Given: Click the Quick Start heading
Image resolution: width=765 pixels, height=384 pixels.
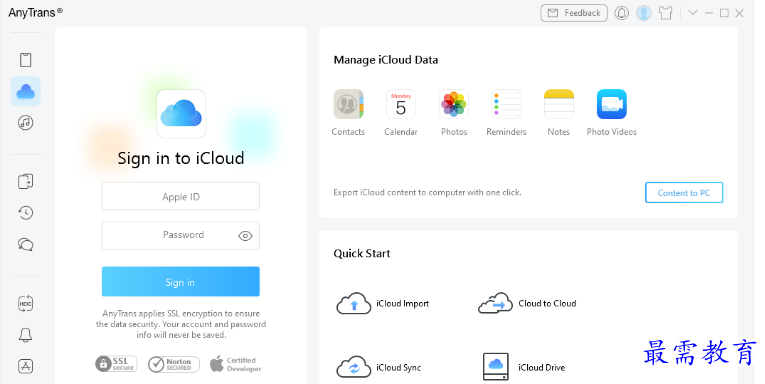Looking at the screenshot, I should 362,253.
